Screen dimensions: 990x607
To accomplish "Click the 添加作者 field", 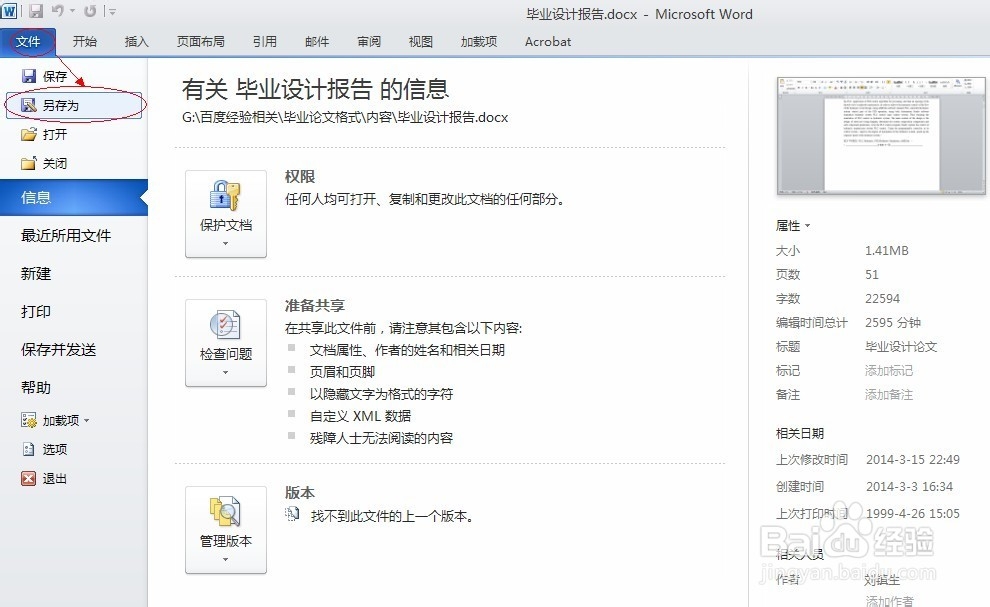I will [889, 601].
